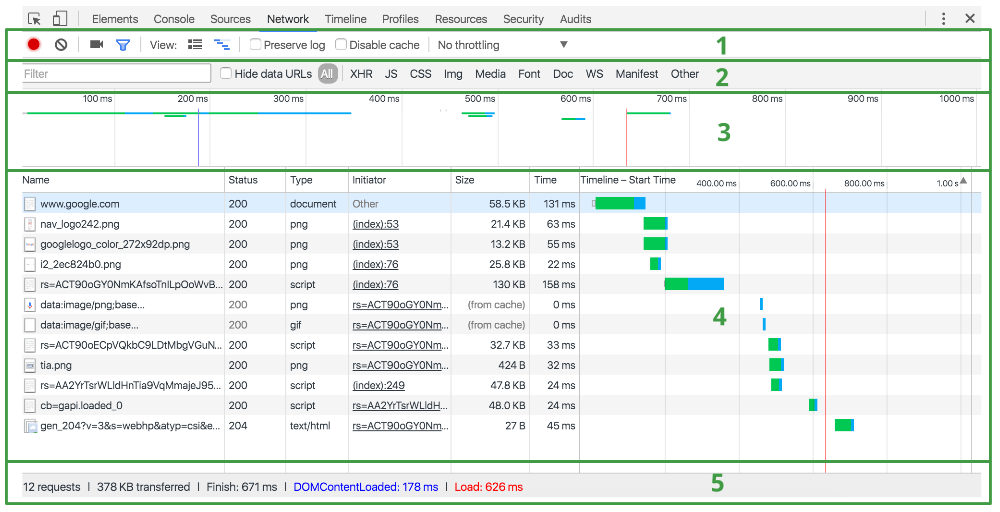Open the DevTools three-dot menu
The height and width of the screenshot is (512, 1000).
pyautogui.click(x=943, y=18)
